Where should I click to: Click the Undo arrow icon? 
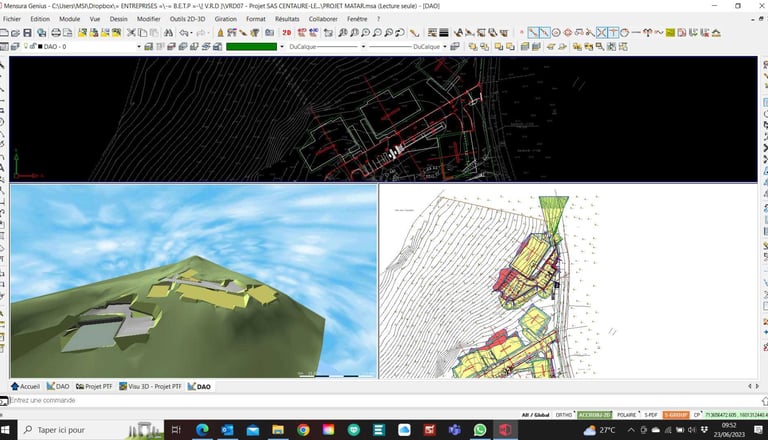tap(185, 33)
